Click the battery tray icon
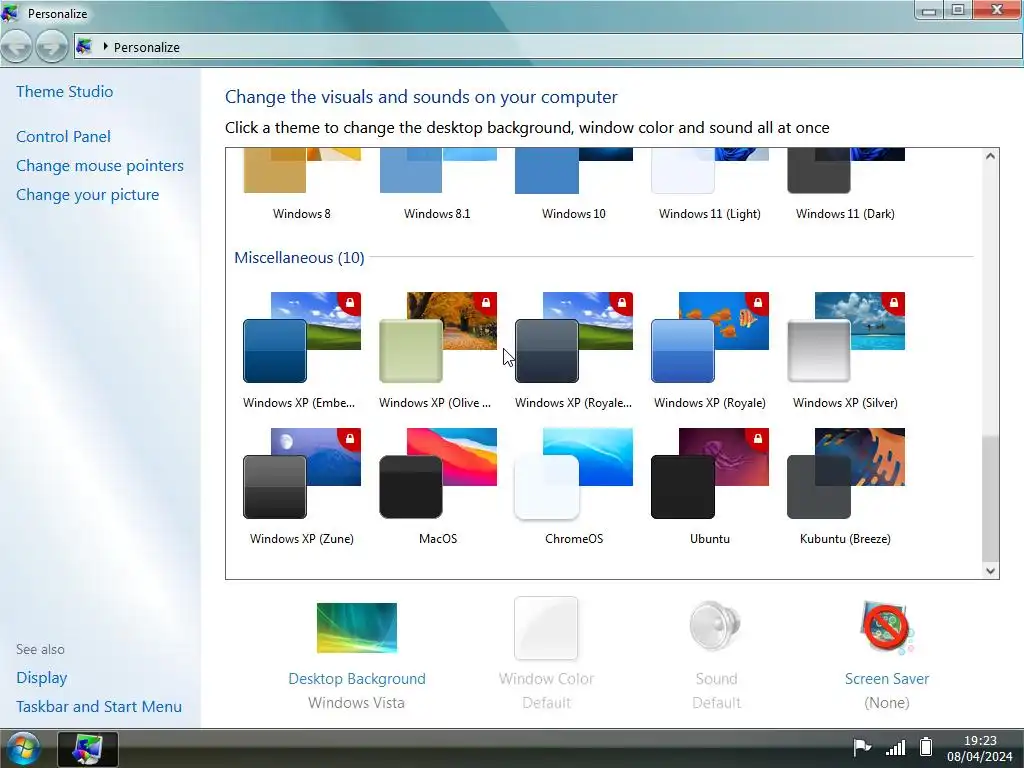 pos(925,746)
